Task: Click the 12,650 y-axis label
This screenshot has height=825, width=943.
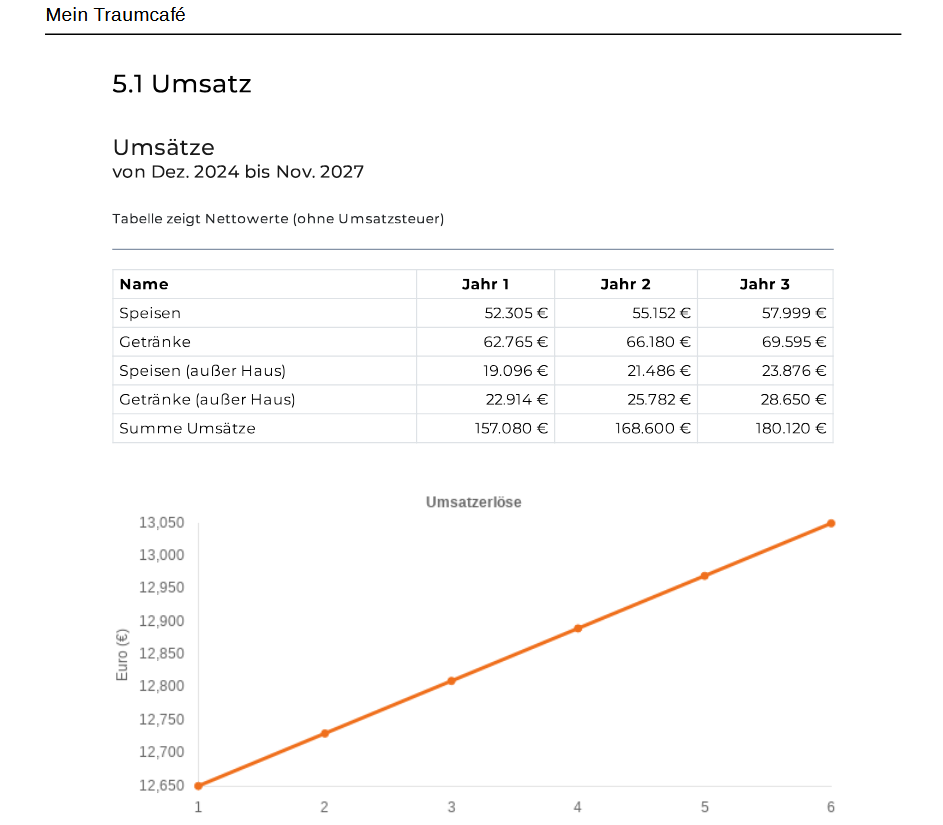Action: (161, 786)
